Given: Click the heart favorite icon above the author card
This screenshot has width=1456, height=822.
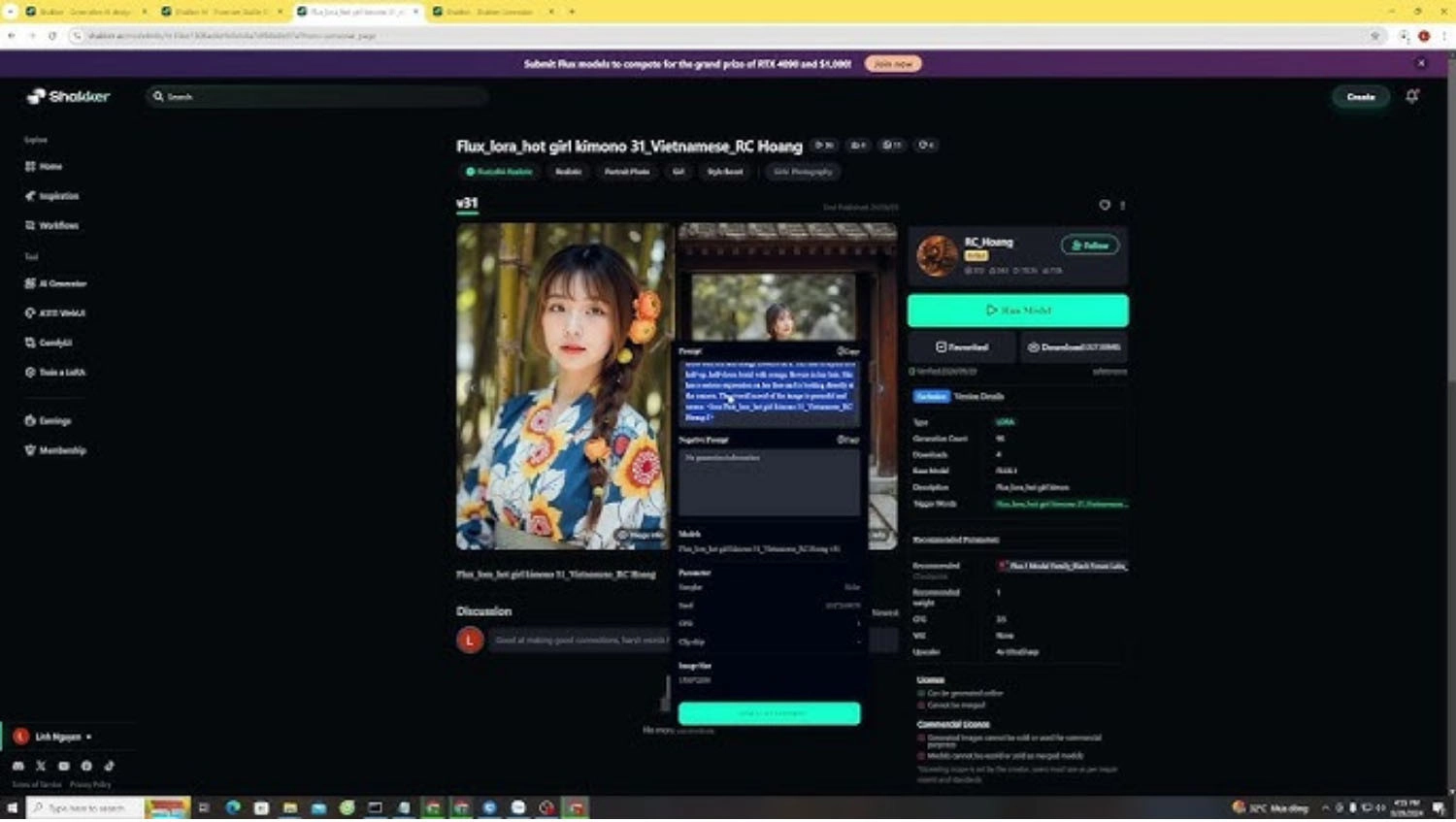Looking at the screenshot, I should pos(1105,205).
